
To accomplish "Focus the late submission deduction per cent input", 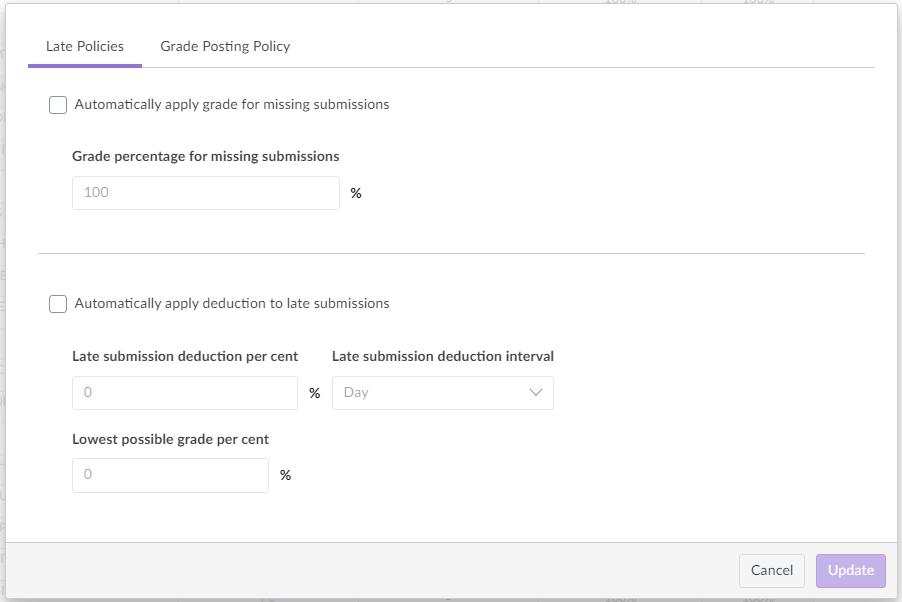I will point(185,393).
